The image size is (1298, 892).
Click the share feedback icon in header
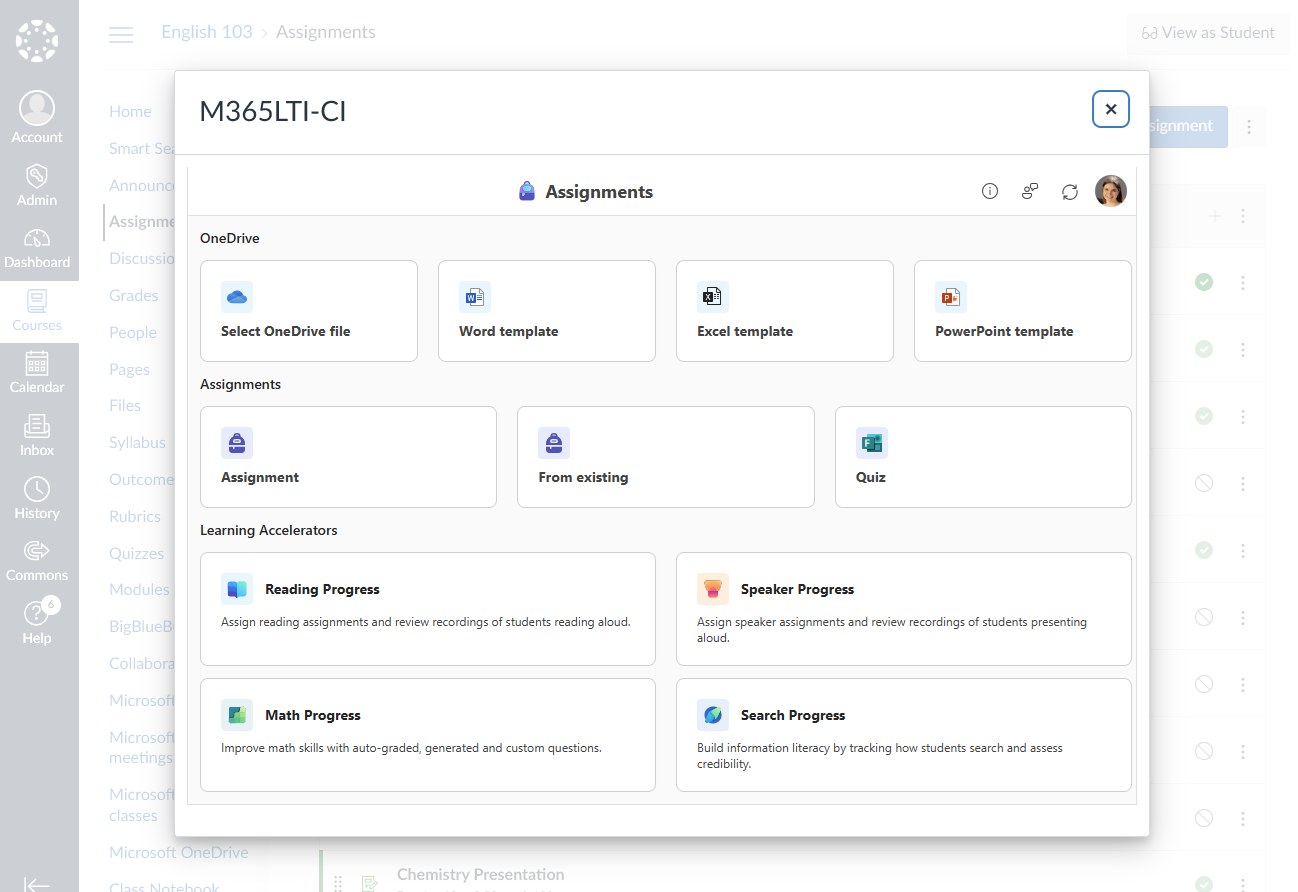(1030, 191)
